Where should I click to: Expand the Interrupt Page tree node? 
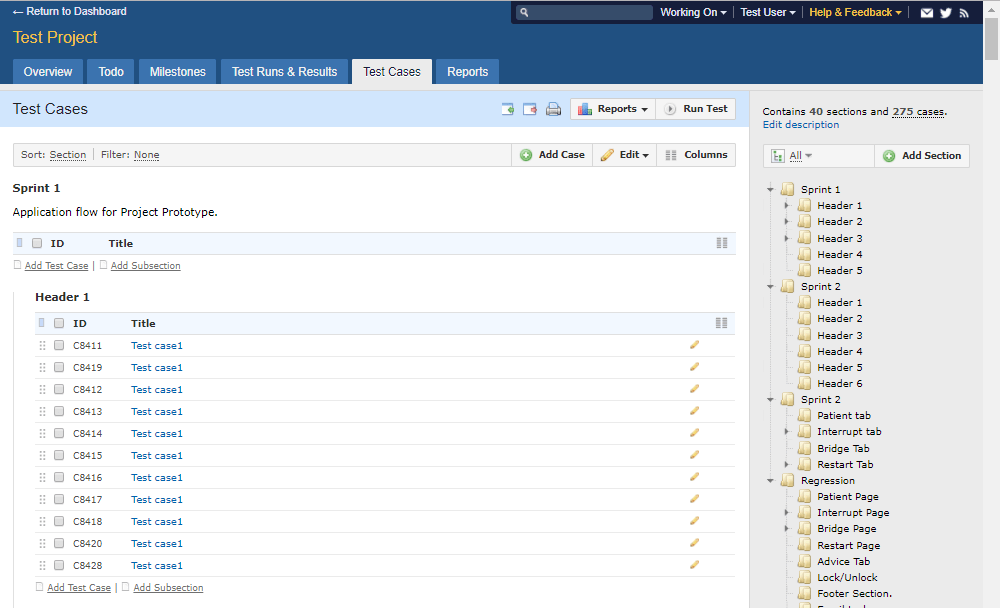(787, 513)
